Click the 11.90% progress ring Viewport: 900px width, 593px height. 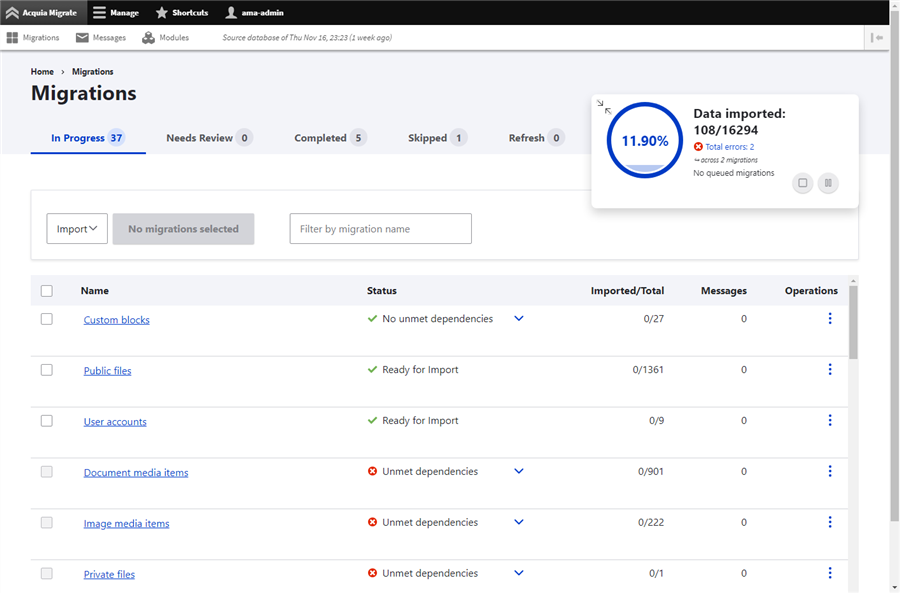pos(644,140)
